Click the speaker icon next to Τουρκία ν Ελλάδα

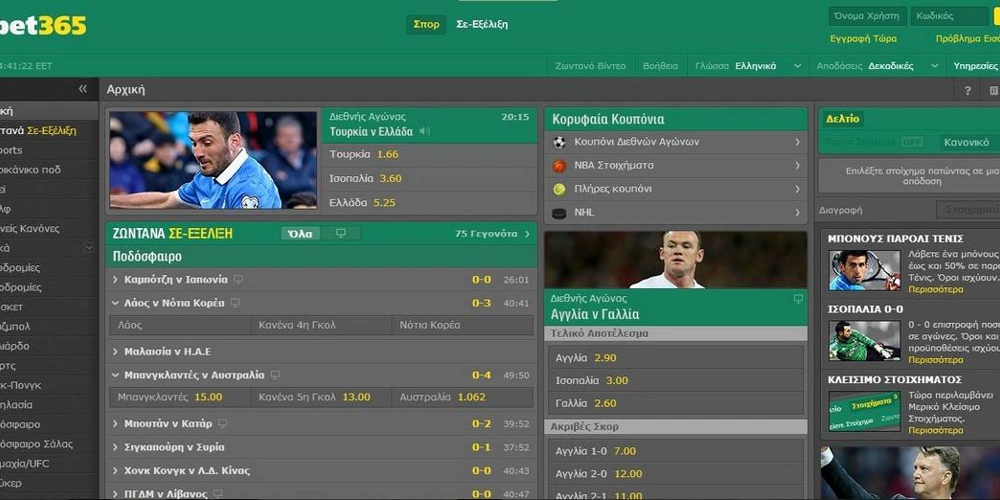click(x=425, y=131)
